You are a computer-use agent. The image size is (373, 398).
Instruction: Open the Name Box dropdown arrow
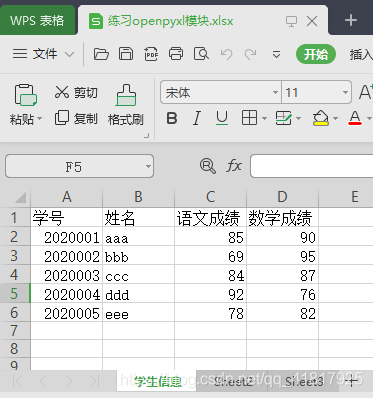tap(148, 166)
